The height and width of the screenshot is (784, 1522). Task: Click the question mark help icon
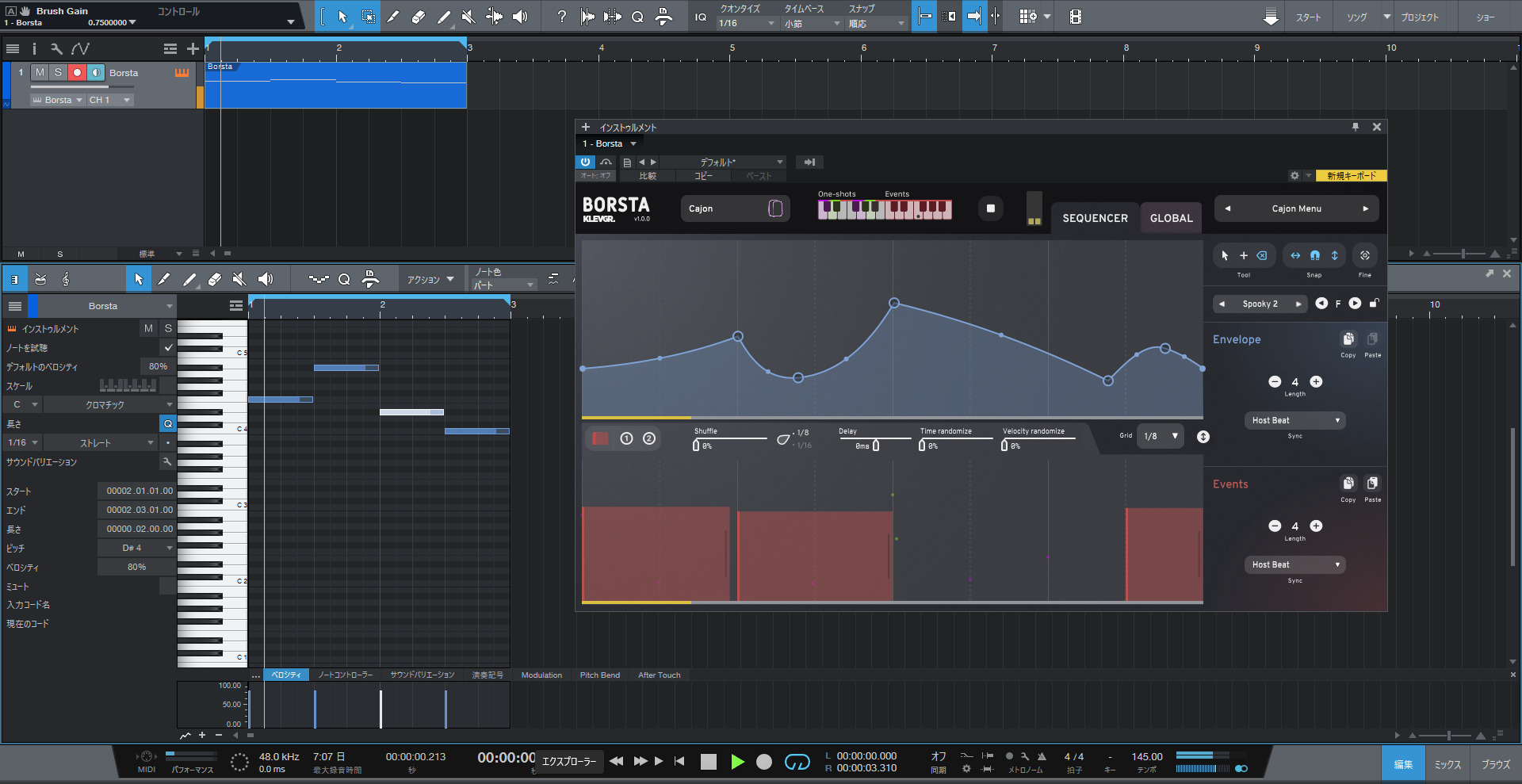pos(561,17)
